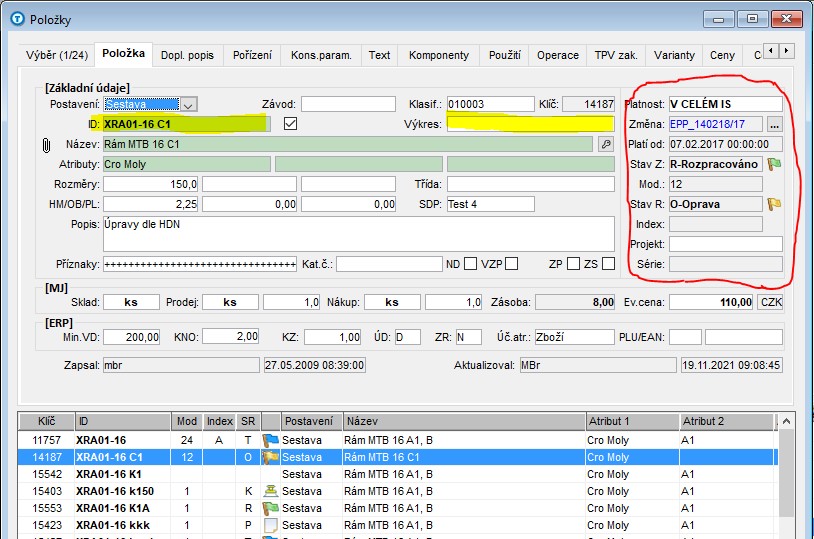Click into the Závod input field
Image resolution: width=814 pixels, height=539 pixels.
click(x=348, y=104)
